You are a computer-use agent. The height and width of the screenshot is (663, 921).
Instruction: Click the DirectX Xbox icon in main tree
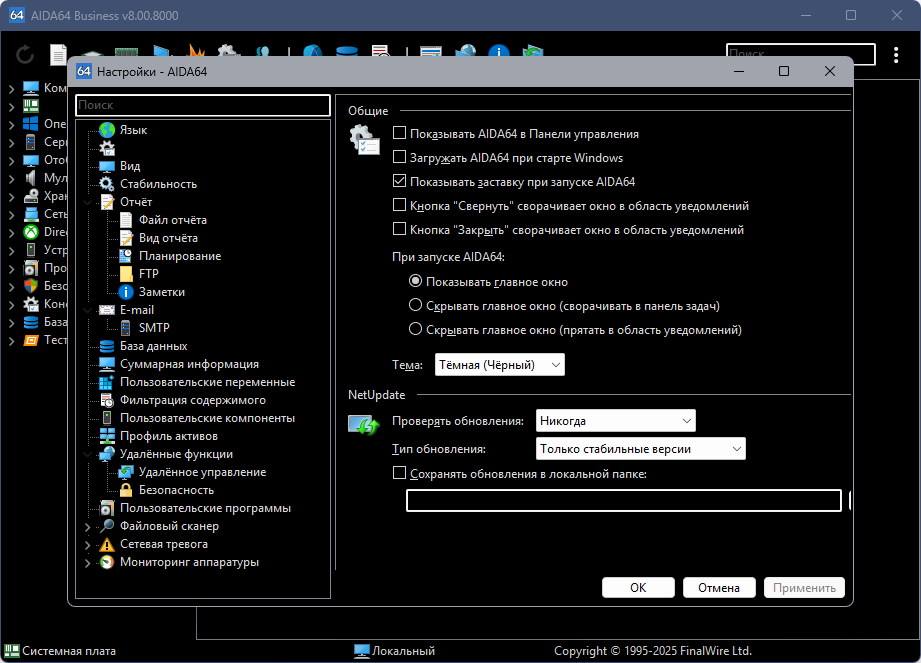coord(31,232)
